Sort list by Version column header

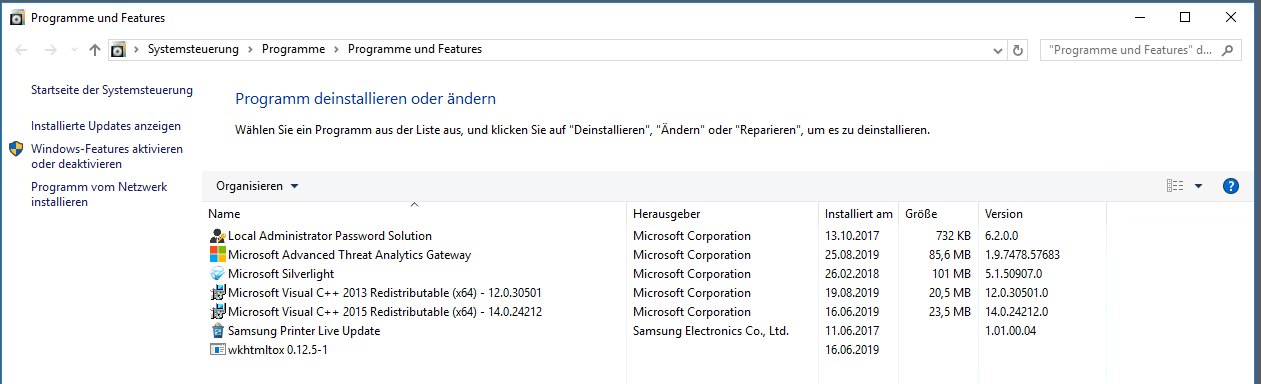[x=1043, y=214]
